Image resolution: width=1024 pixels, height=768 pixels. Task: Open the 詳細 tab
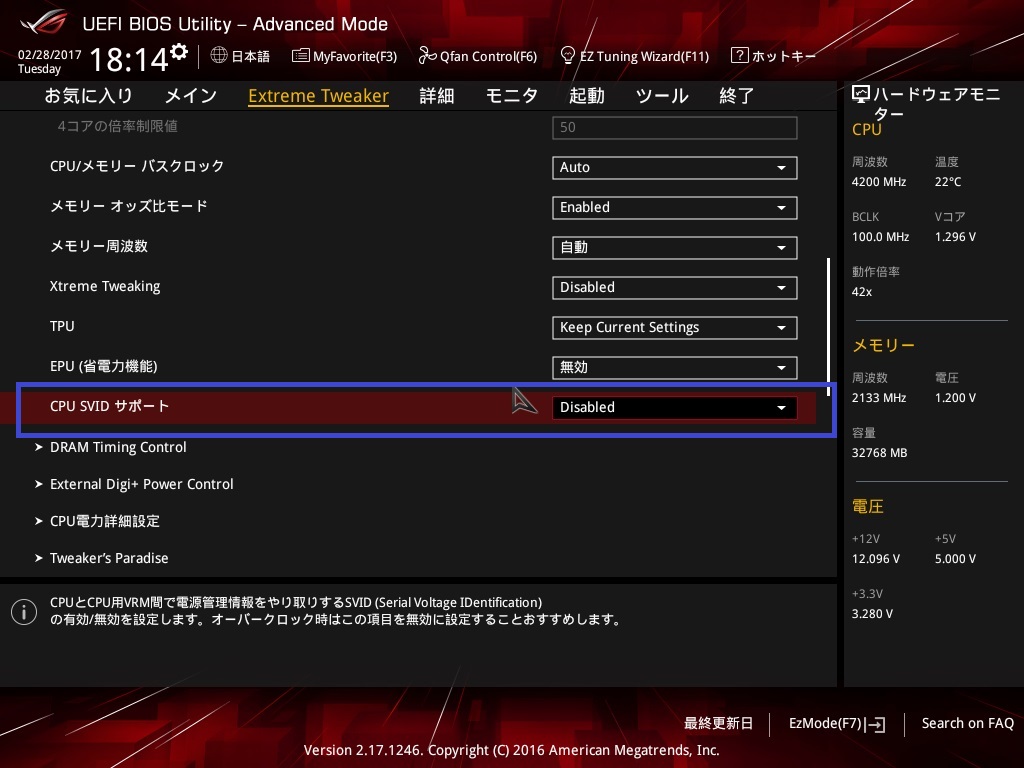click(x=437, y=96)
